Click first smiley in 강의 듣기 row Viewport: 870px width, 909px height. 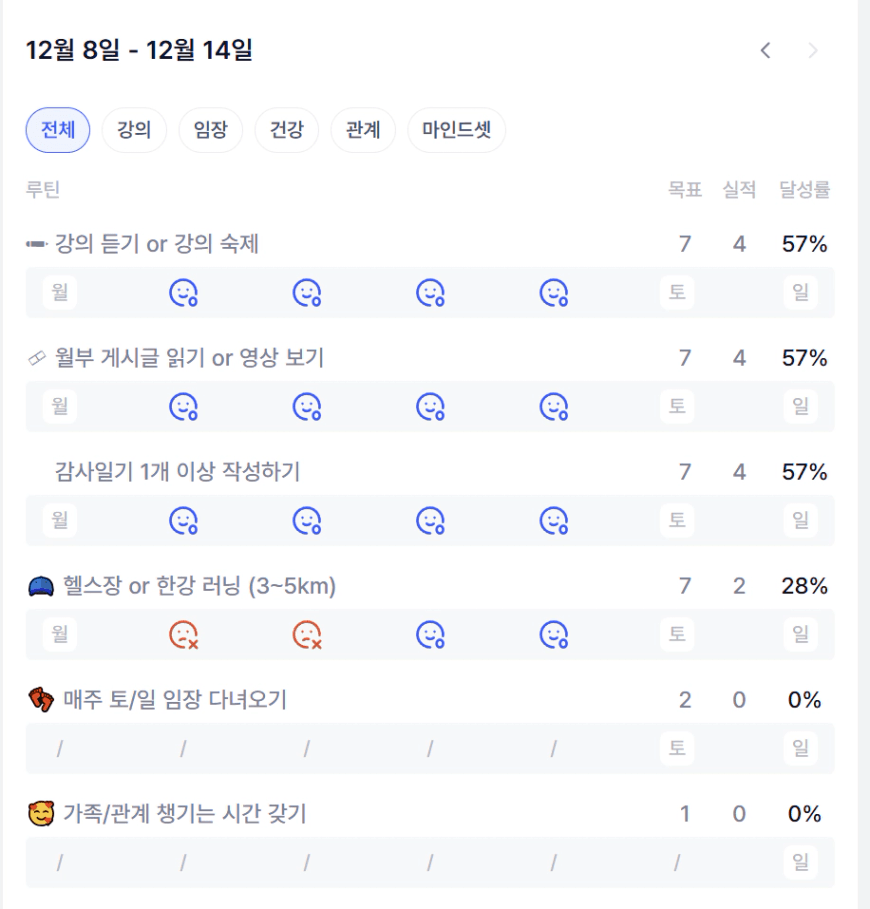(x=183, y=293)
